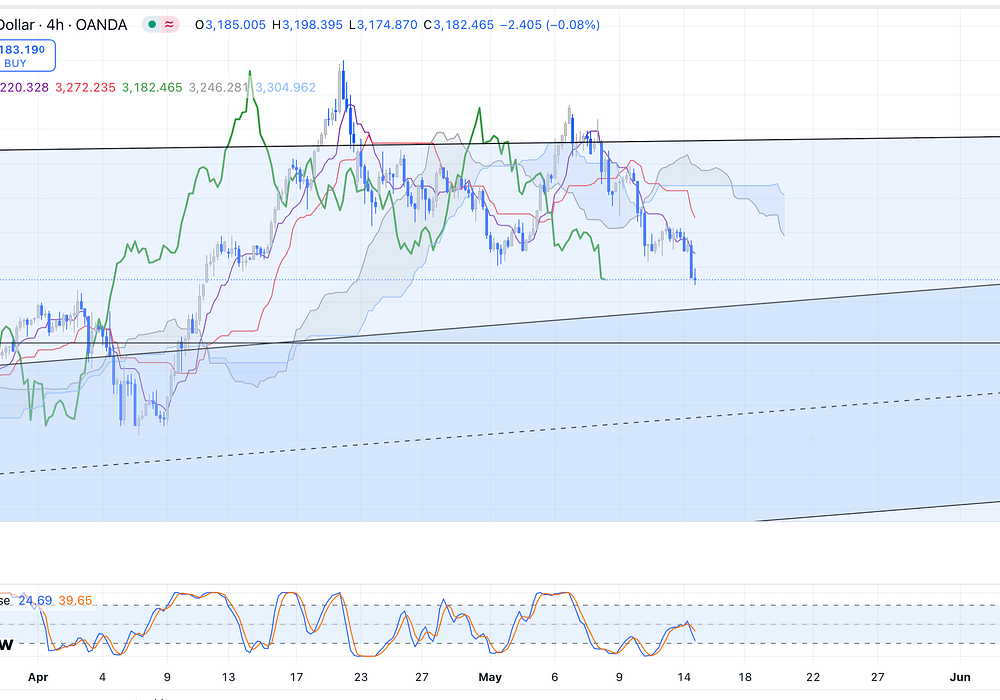Select the orange stochastic value 39.65
Image resolution: width=1000 pixels, height=700 pixels.
point(75,600)
